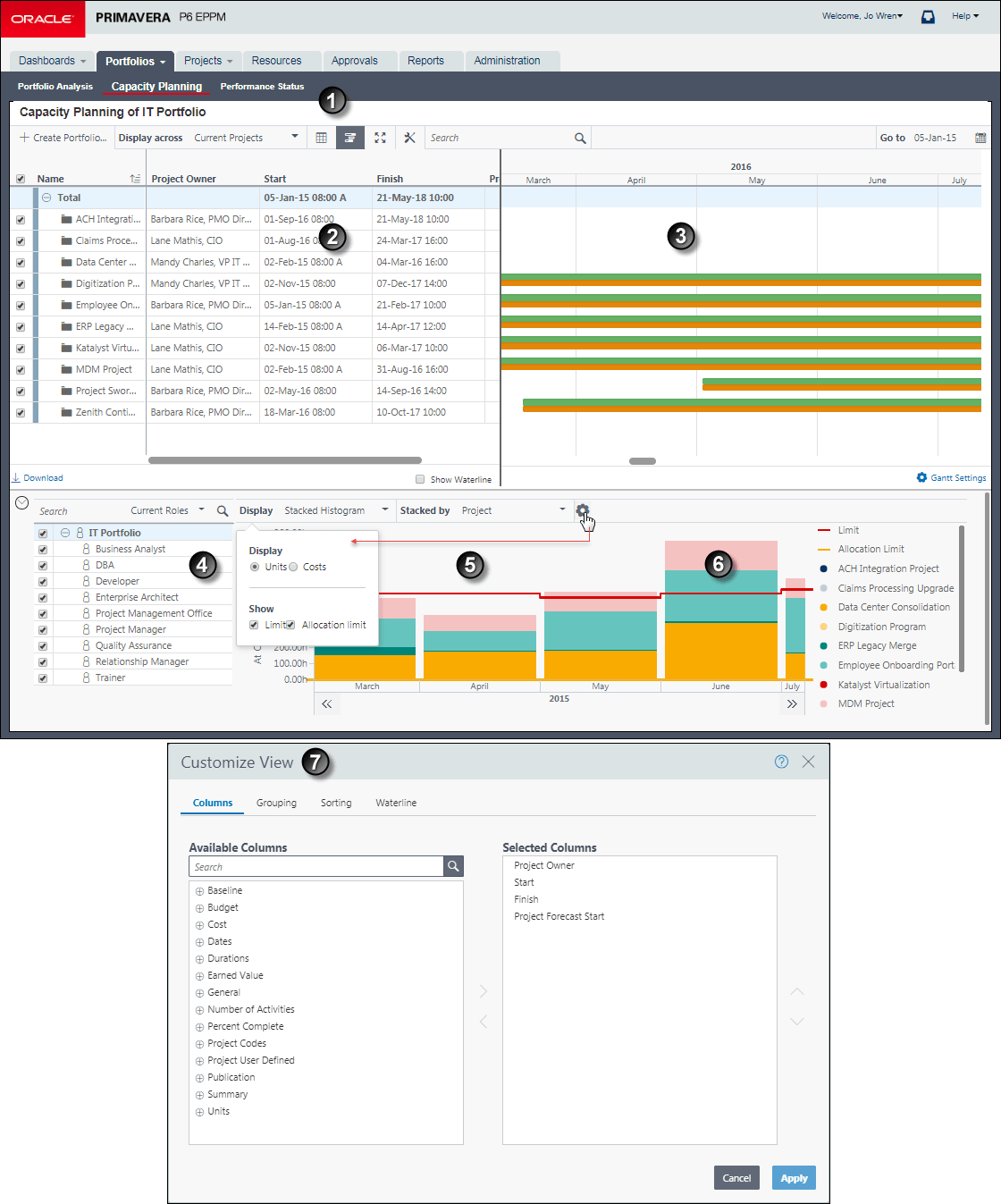Open the Stacked Histogram display dropdown
Viewport: 1001px width, 1204px height.
(x=336, y=510)
